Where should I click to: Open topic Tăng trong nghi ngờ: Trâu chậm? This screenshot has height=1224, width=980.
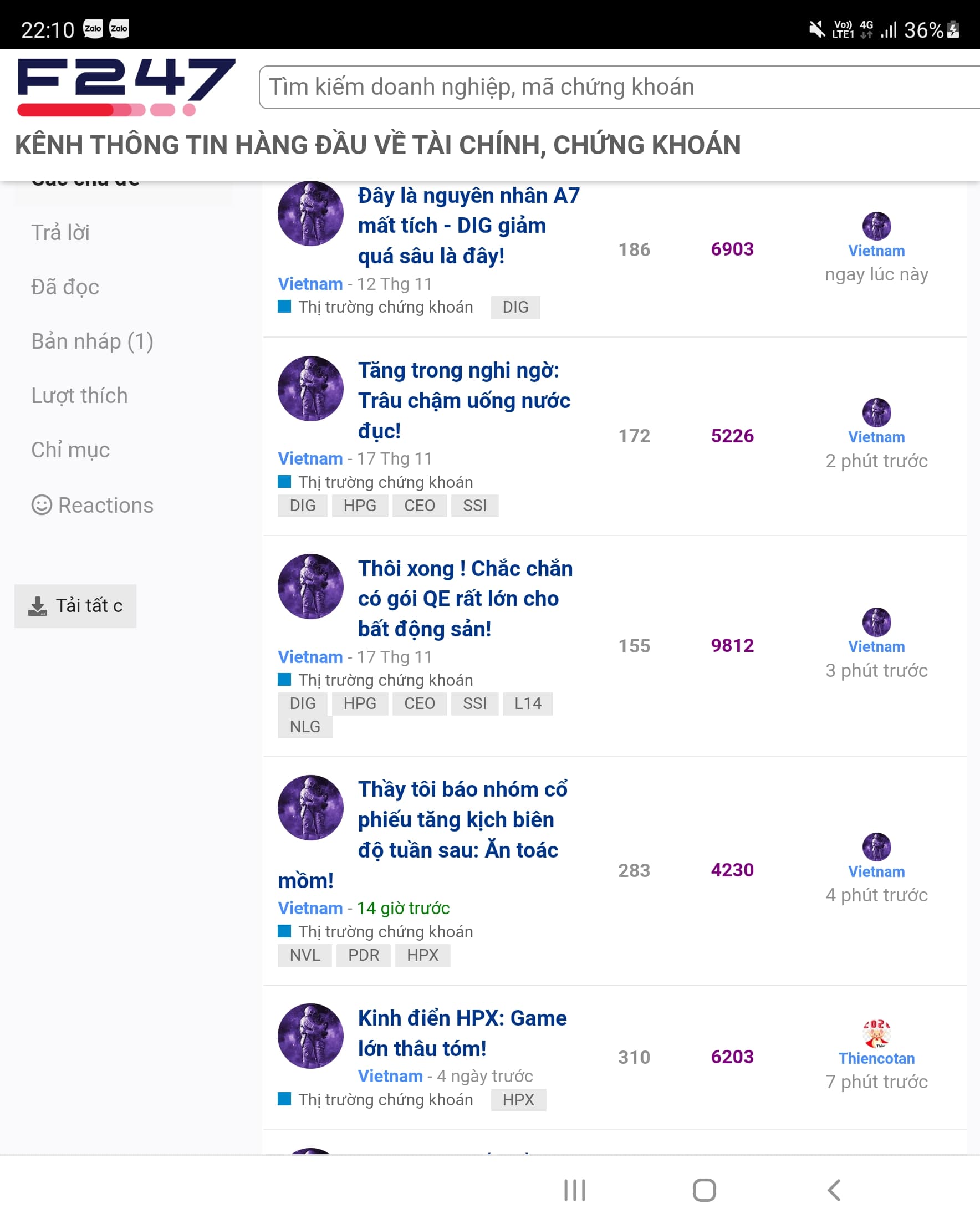click(465, 400)
